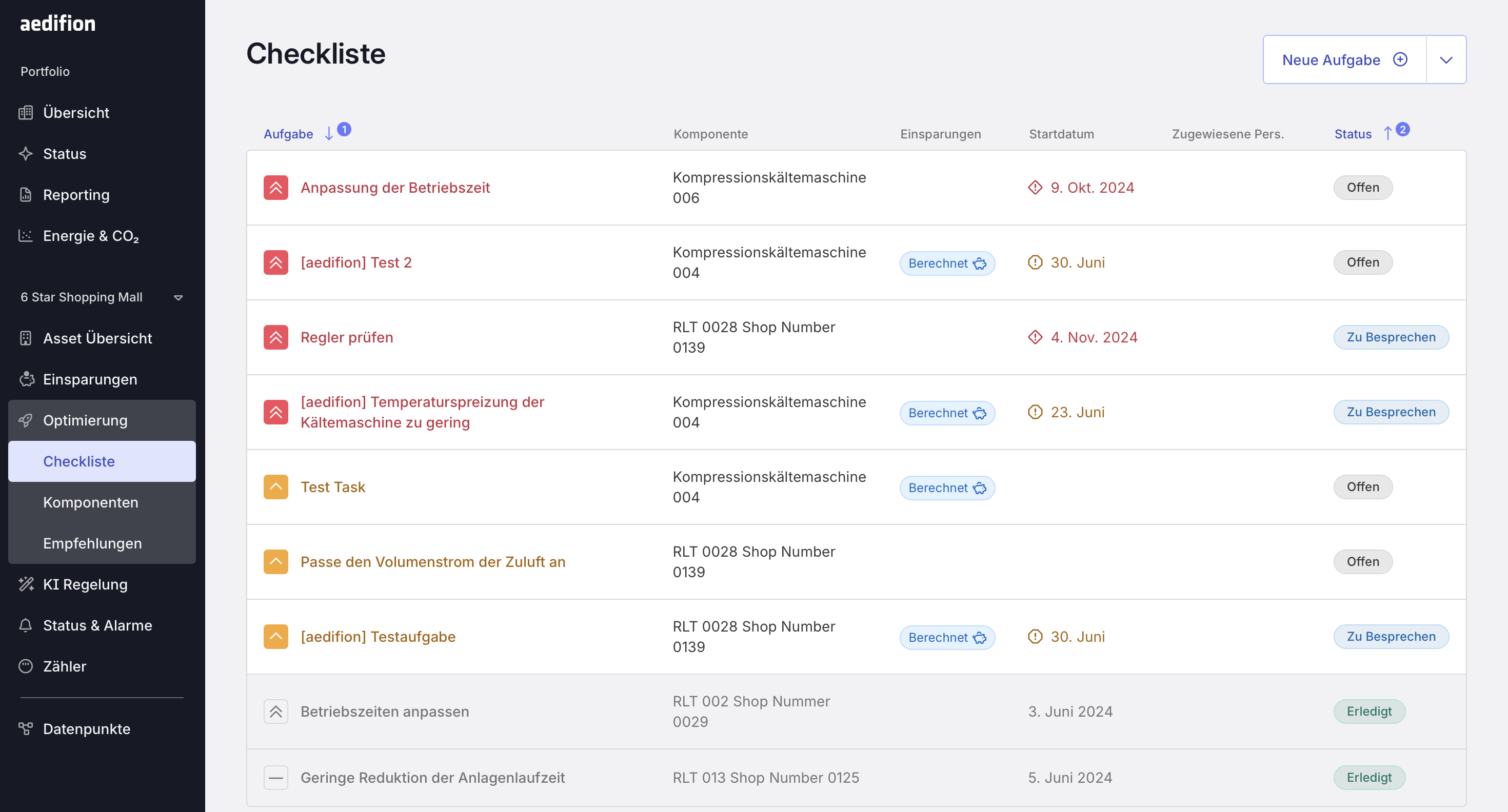Expand the Neue Aufgabe chevron dropdown

[1446, 59]
